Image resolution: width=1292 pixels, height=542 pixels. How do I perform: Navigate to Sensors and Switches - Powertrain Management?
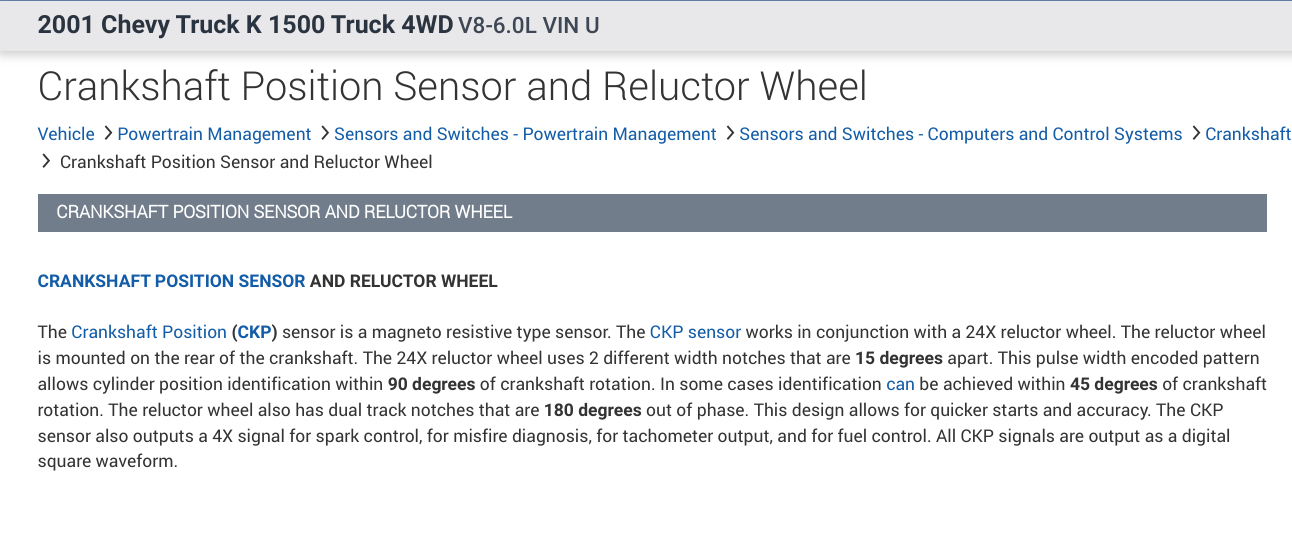coord(525,134)
